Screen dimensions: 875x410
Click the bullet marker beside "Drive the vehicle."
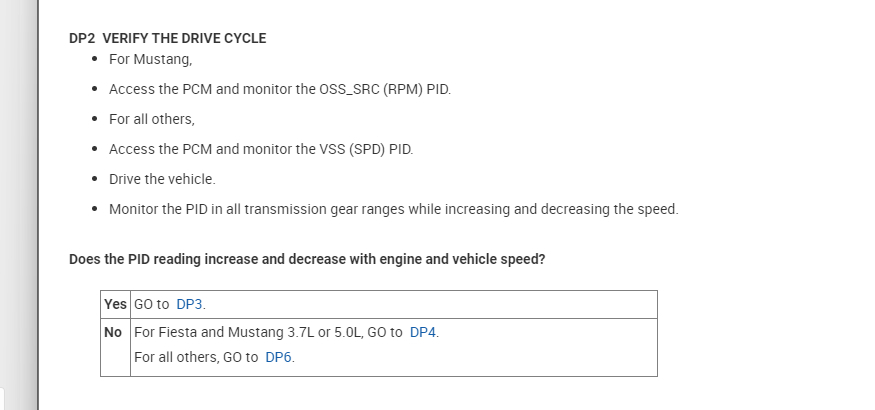[x=94, y=179]
